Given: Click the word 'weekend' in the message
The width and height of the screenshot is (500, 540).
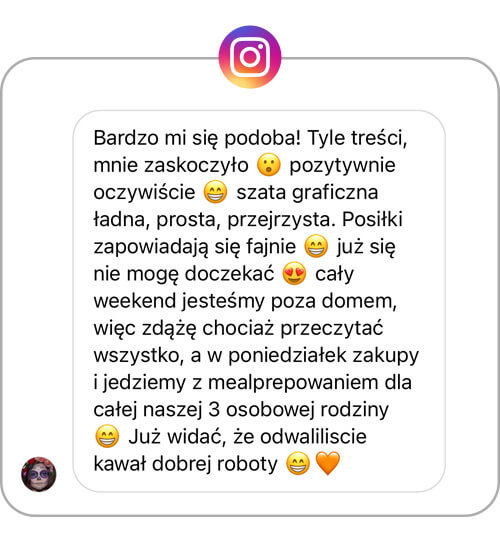Looking at the screenshot, I should point(135,301).
